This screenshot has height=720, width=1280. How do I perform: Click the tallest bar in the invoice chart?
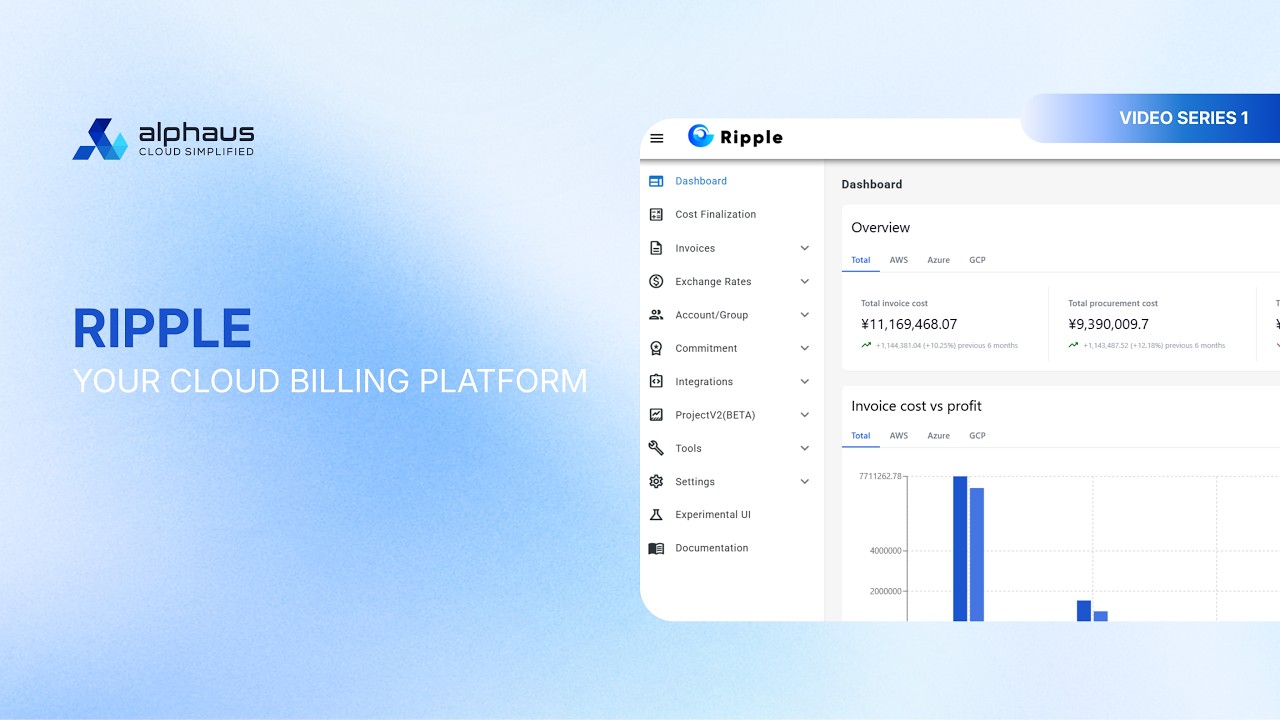(960, 548)
